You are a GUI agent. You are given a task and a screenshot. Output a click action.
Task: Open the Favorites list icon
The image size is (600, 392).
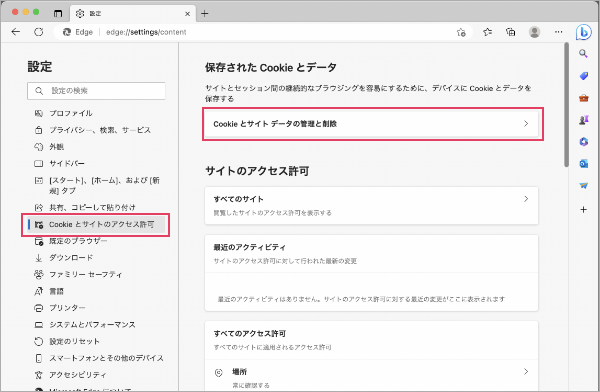click(488, 32)
